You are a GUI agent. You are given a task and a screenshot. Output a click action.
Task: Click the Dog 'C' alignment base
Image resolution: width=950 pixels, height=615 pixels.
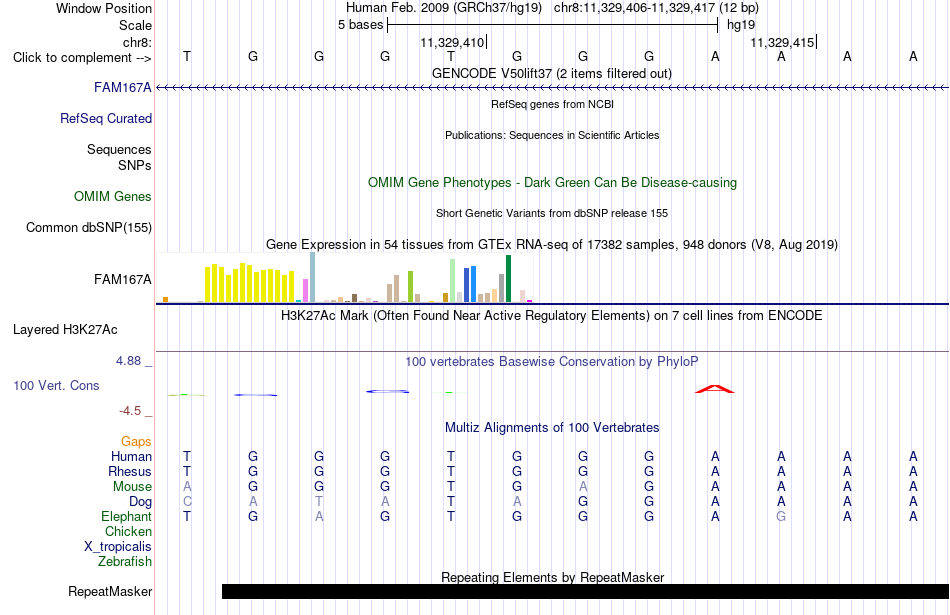coord(187,502)
